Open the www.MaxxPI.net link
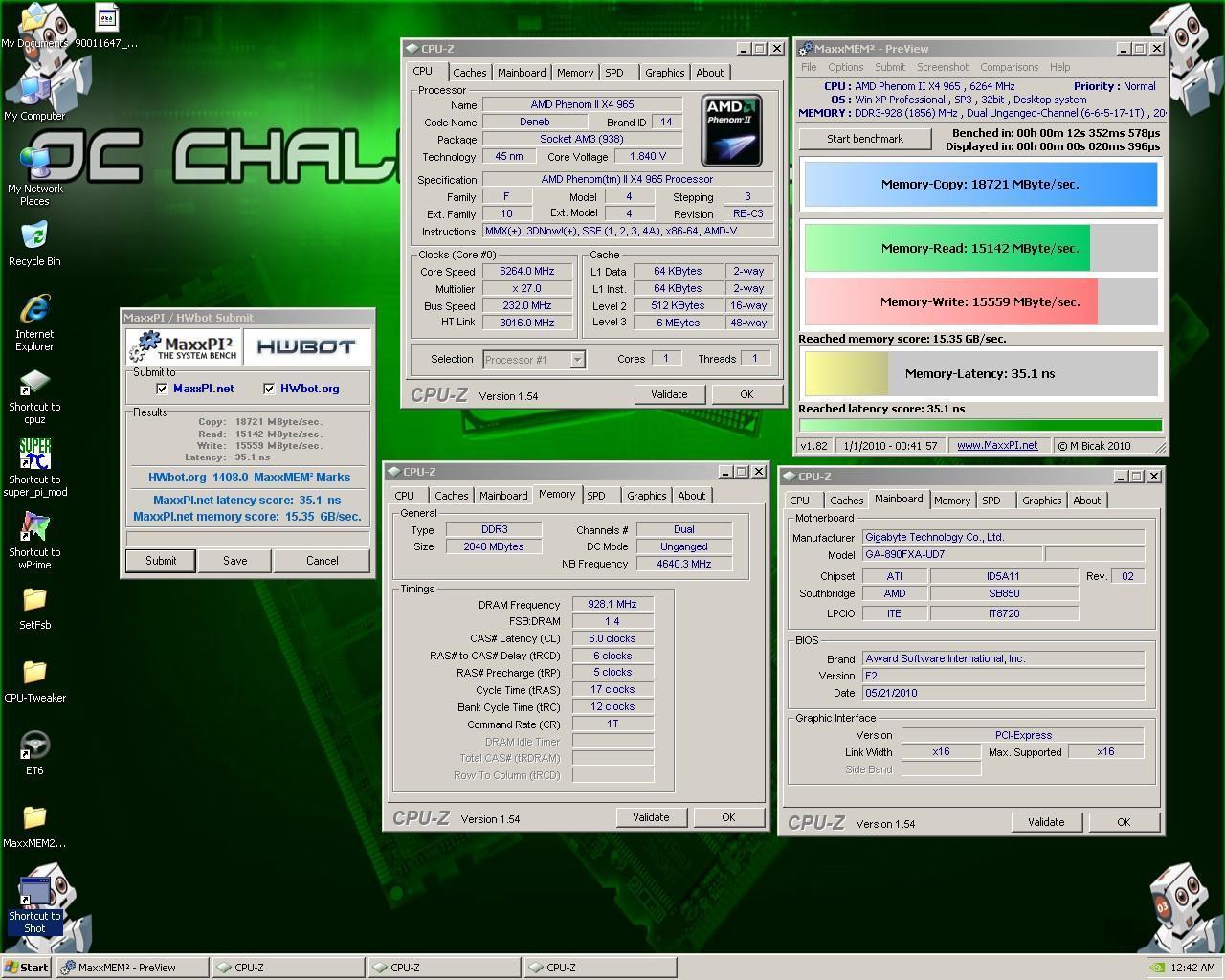 pyautogui.click(x=997, y=445)
